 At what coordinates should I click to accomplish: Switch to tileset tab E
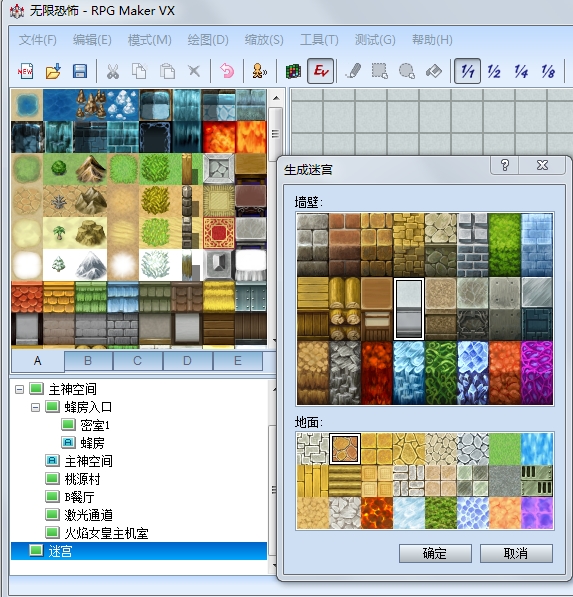[x=238, y=361]
